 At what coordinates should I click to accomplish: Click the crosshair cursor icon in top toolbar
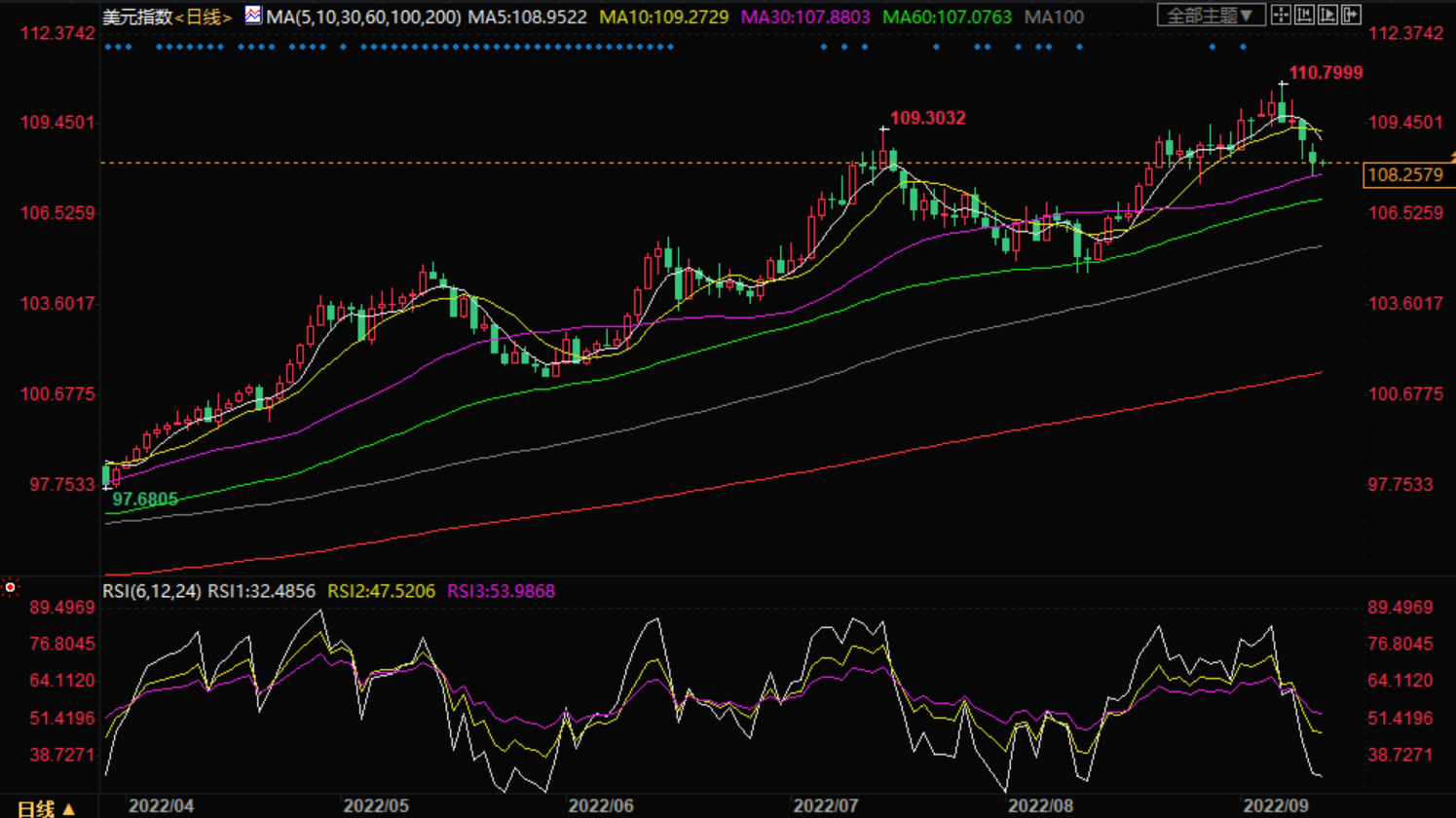(1281, 15)
